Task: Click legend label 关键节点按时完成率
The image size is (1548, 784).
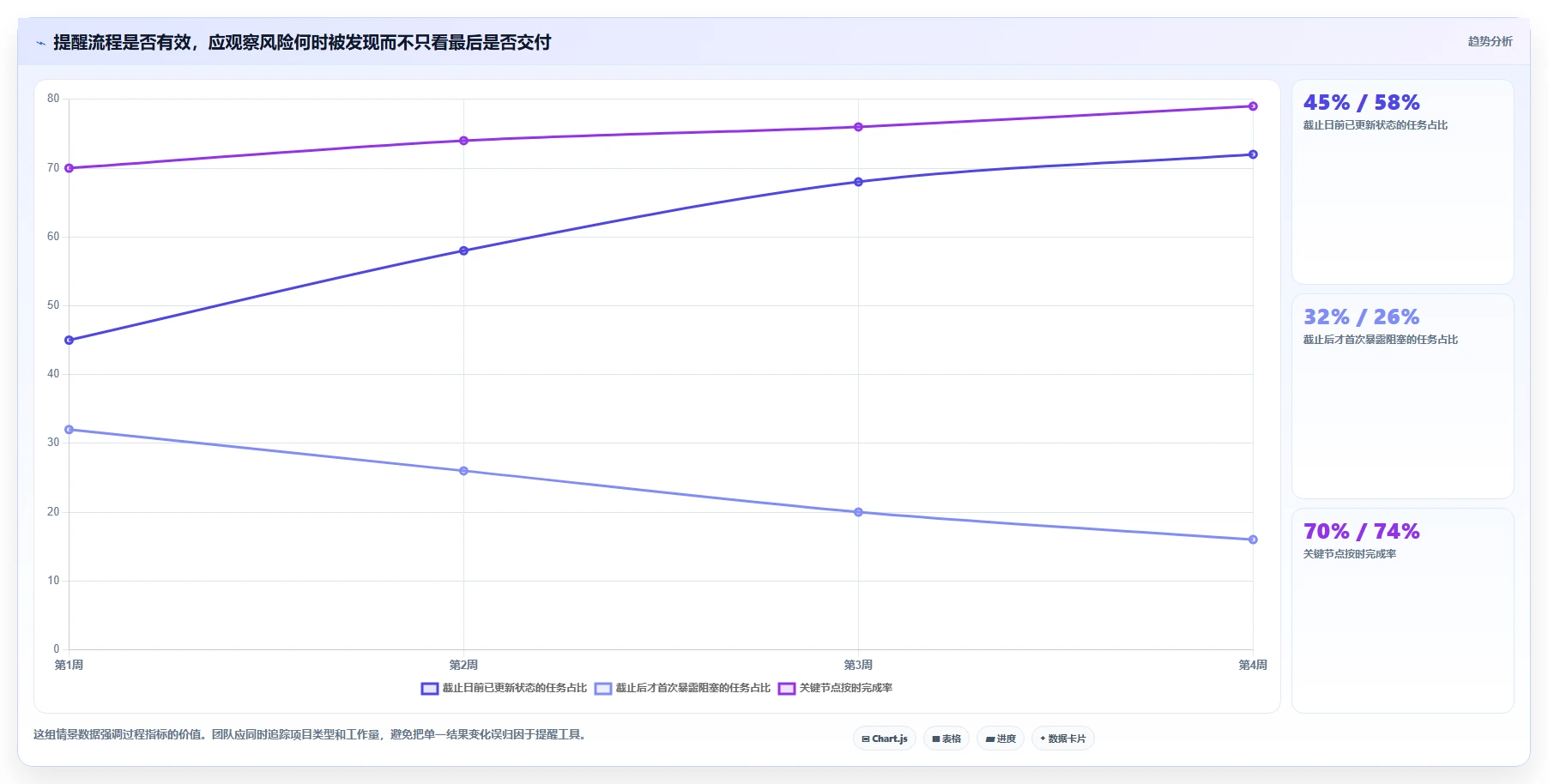Action: pos(846,688)
